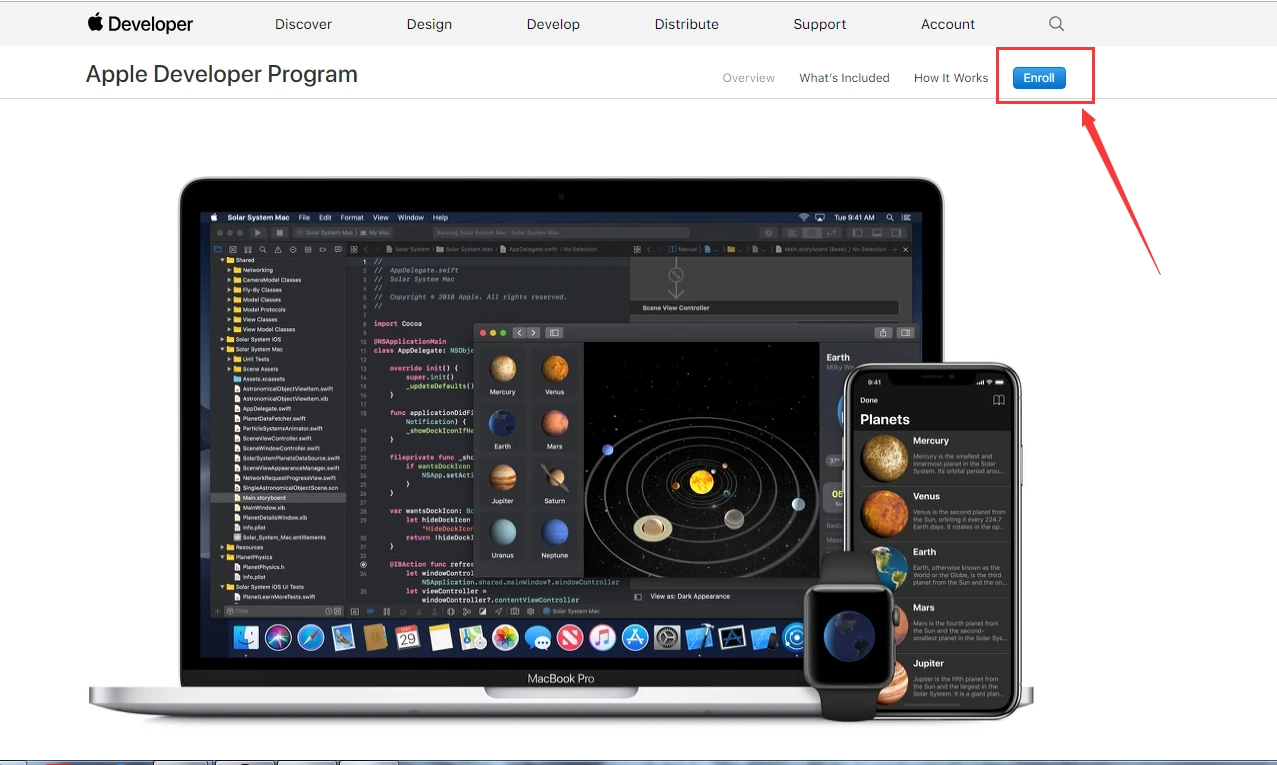Open the Distribute section
Viewport: 1277px width, 765px height.
[686, 24]
